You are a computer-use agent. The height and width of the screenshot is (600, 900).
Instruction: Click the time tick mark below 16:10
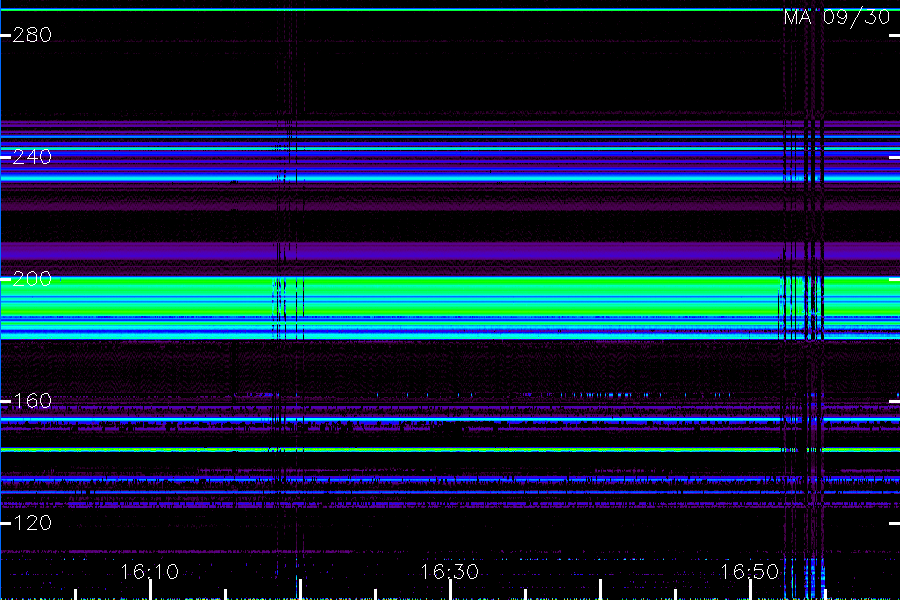point(150,590)
